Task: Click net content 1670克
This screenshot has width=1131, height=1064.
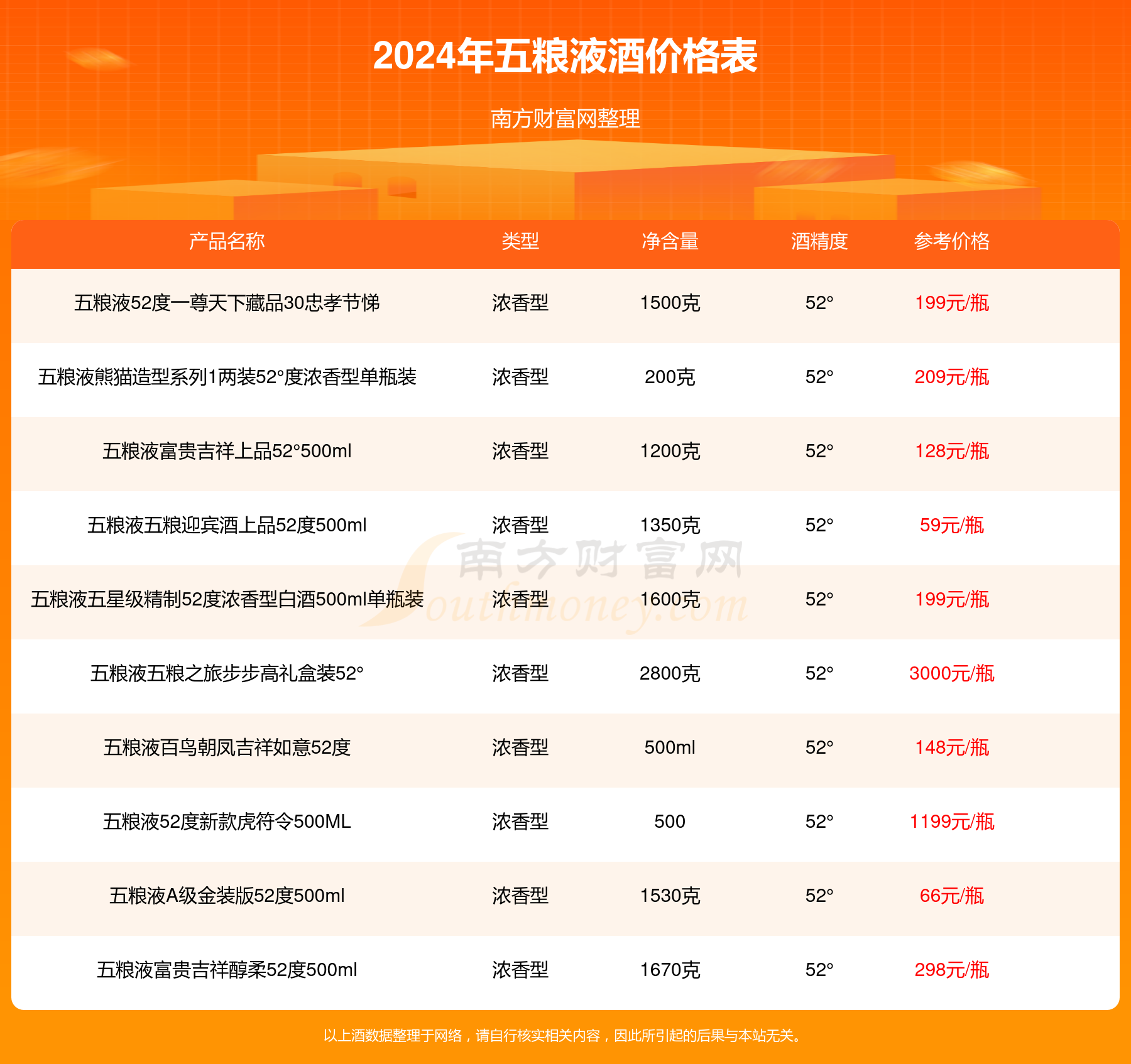Action: [670, 970]
